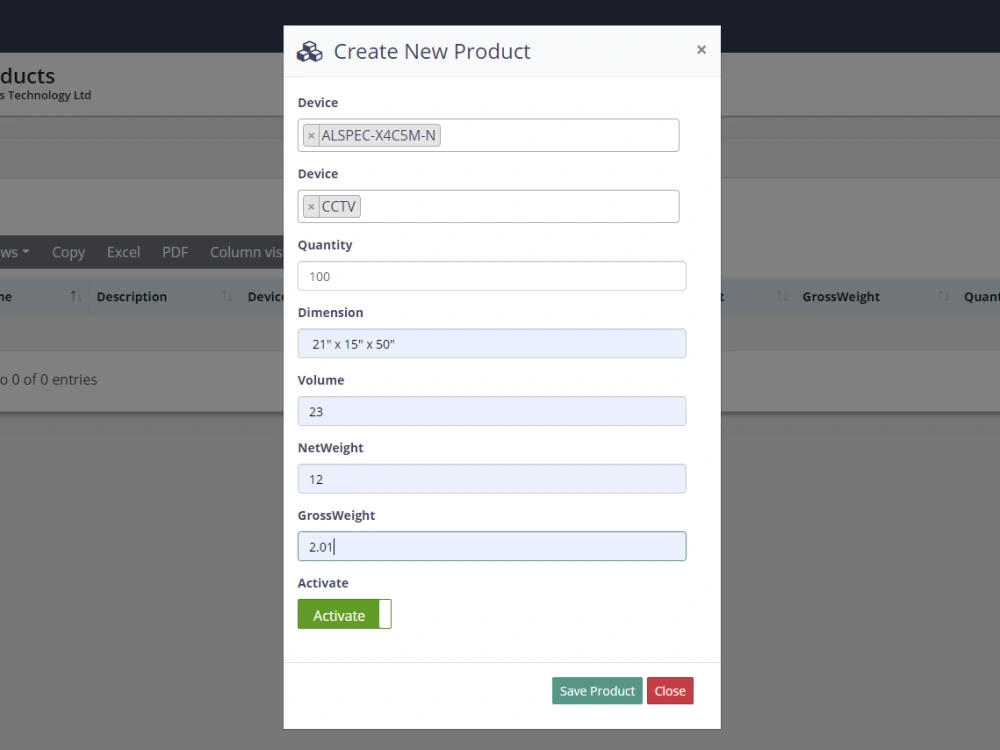Remove the ALSPEC-X4C5M-N device tag
The width and height of the screenshot is (1000, 750).
pos(311,136)
